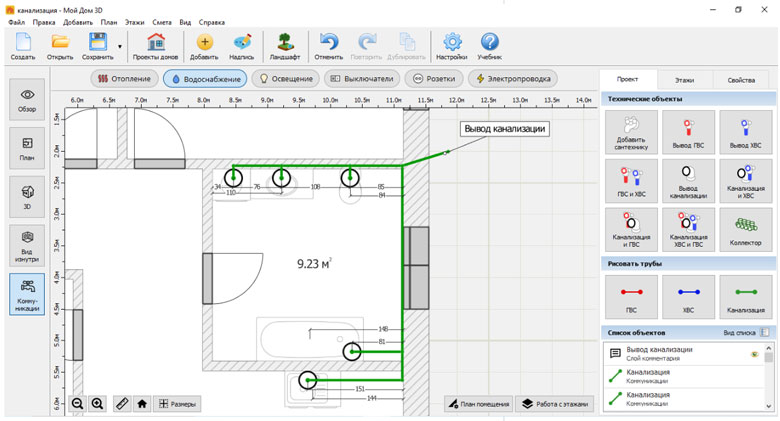The height and width of the screenshot is (421, 780).
Task: Switch to the Свойства tab
Action: pyautogui.click(x=741, y=79)
